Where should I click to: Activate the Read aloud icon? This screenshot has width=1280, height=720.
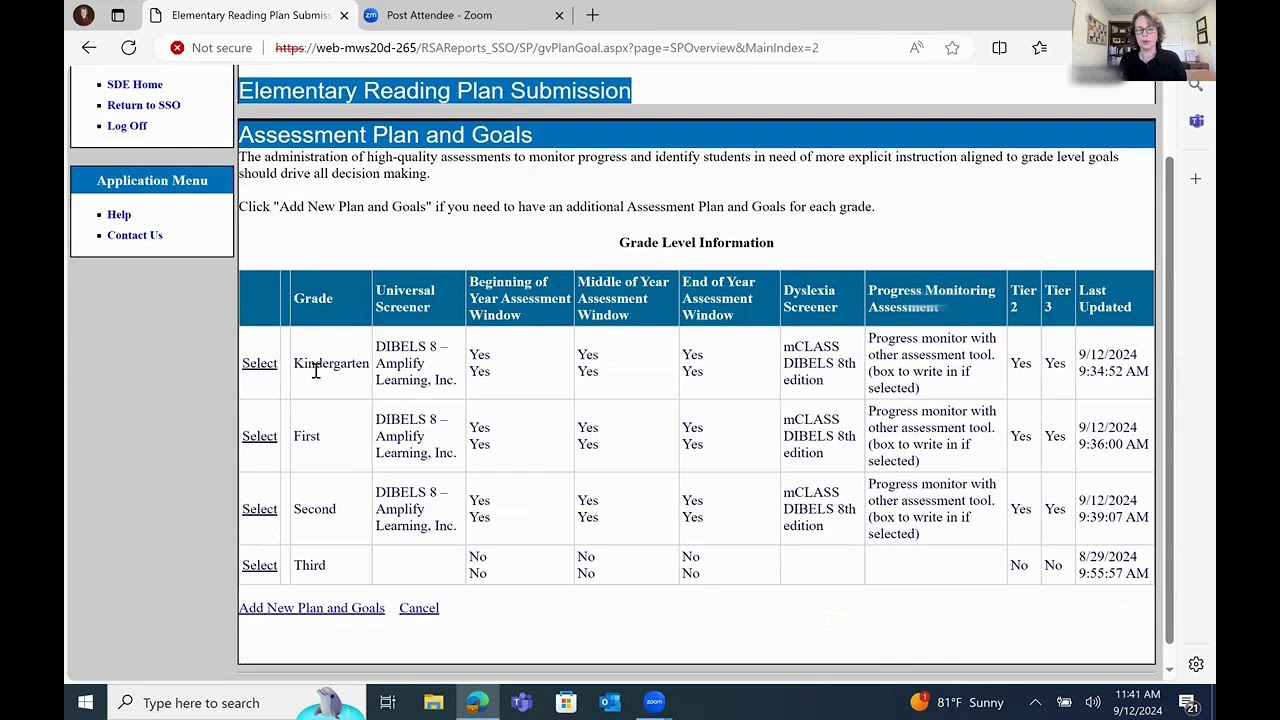click(x=916, y=47)
